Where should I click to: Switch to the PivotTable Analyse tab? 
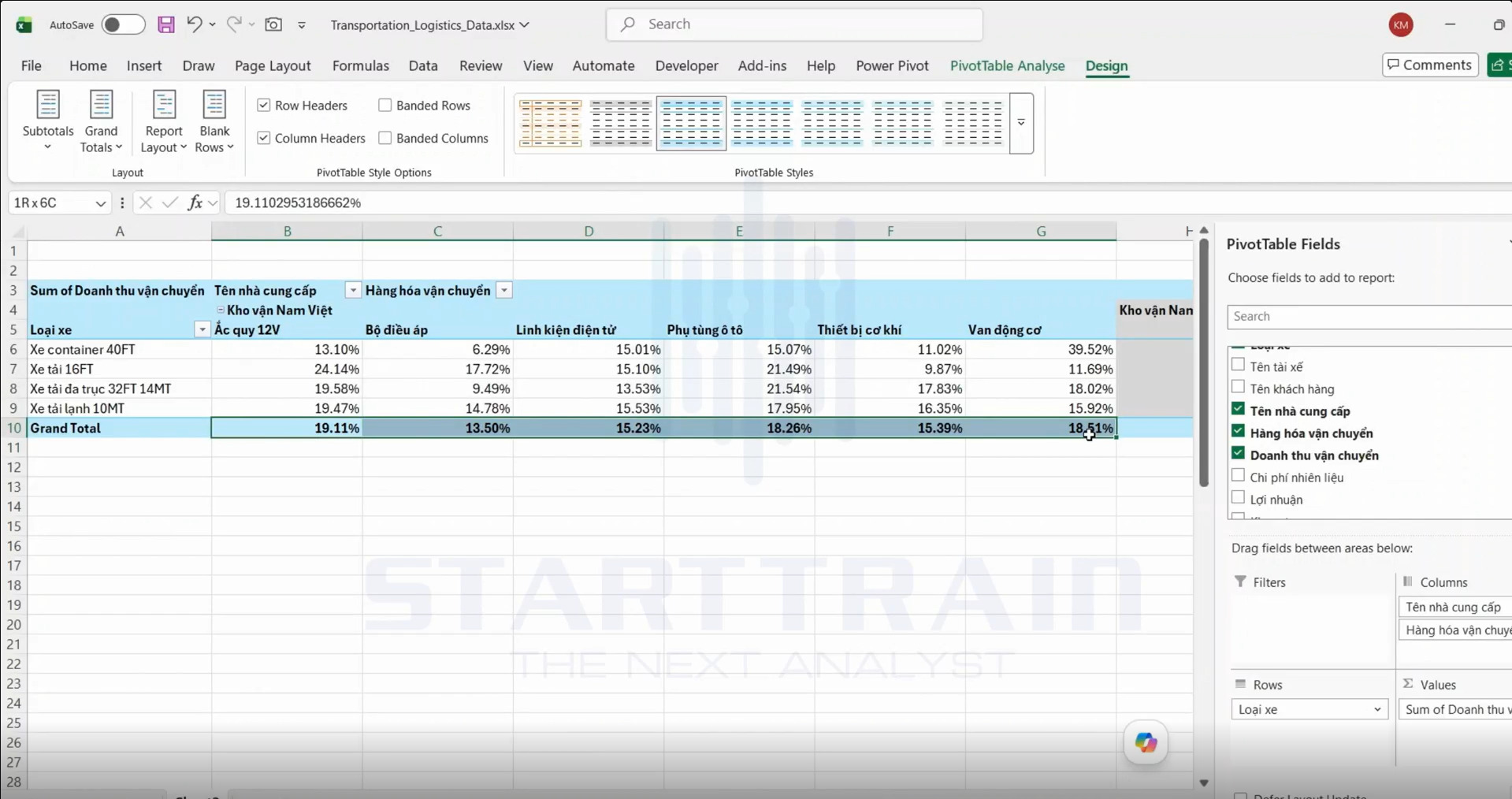1007,65
